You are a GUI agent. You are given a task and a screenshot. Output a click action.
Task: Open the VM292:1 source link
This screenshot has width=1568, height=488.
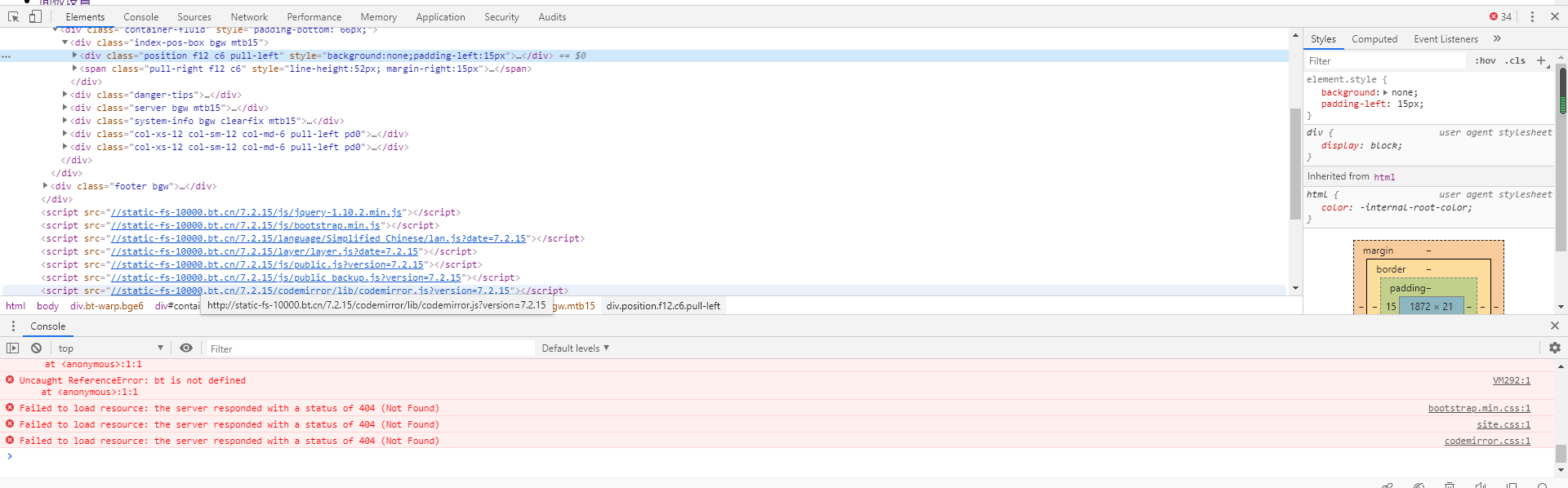coord(1512,380)
